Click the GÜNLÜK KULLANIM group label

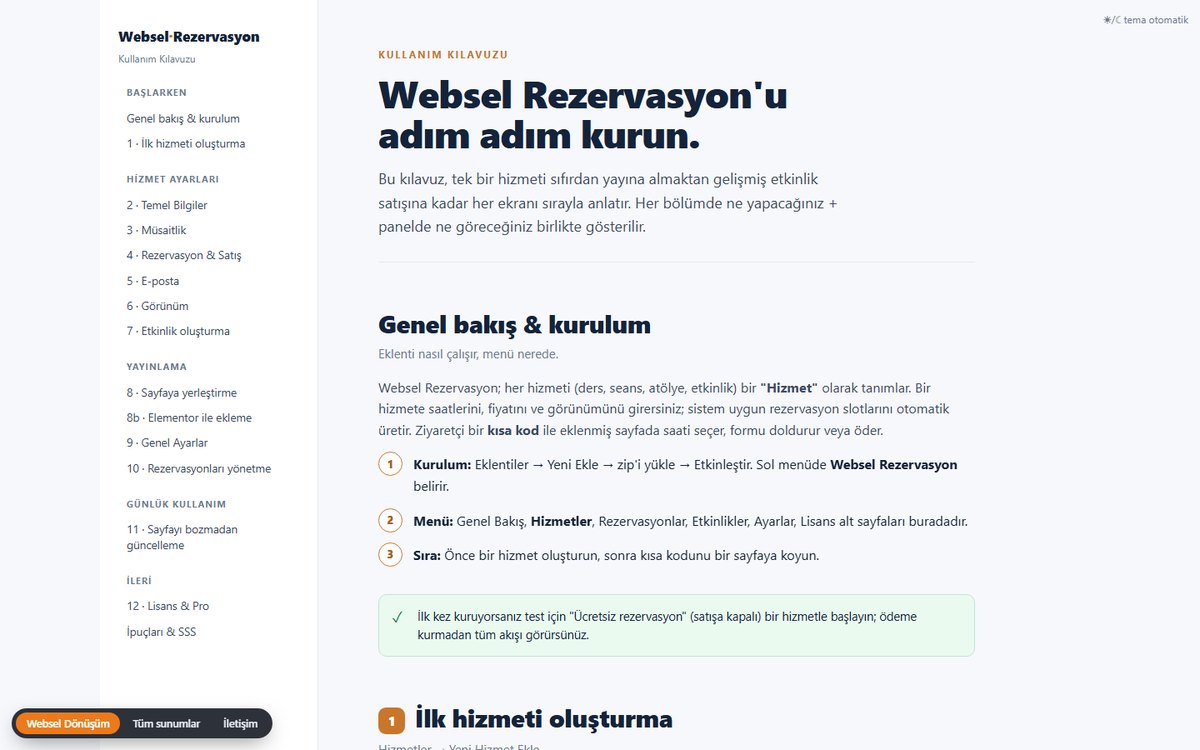tap(176, 504)
